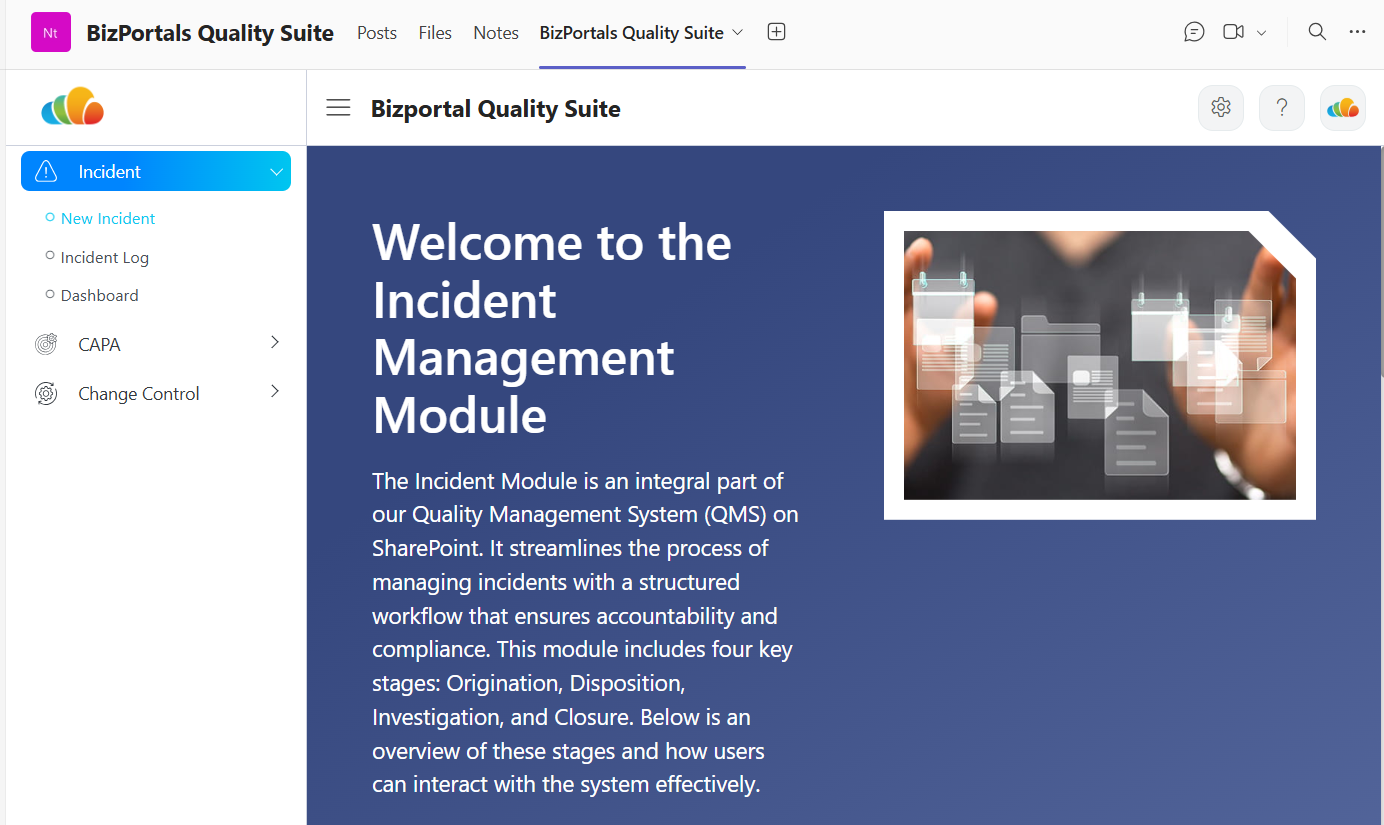
Task: Click the page vertical scrollbar
Action: coord(1381,260)
